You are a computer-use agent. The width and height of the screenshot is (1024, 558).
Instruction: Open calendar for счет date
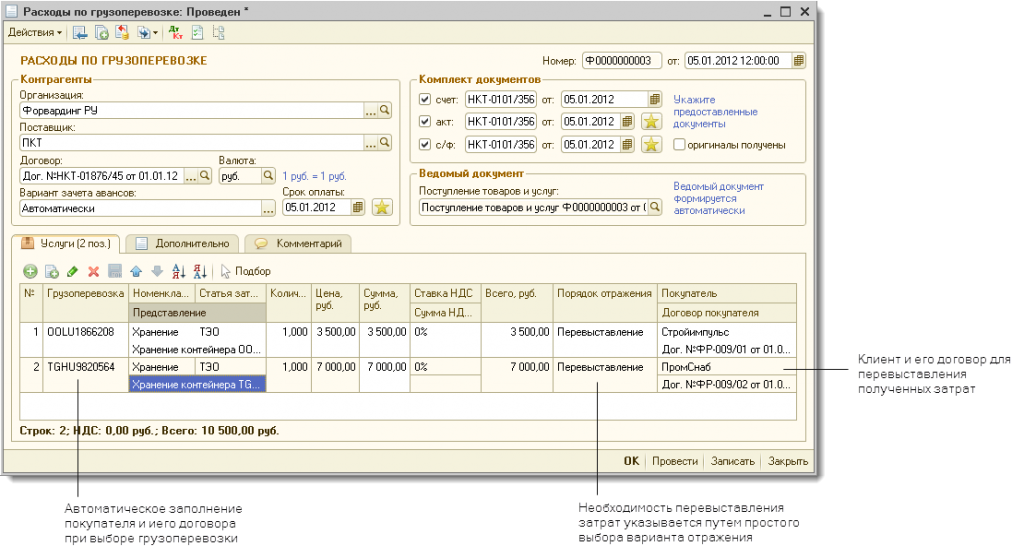click(x=654, y=99)
